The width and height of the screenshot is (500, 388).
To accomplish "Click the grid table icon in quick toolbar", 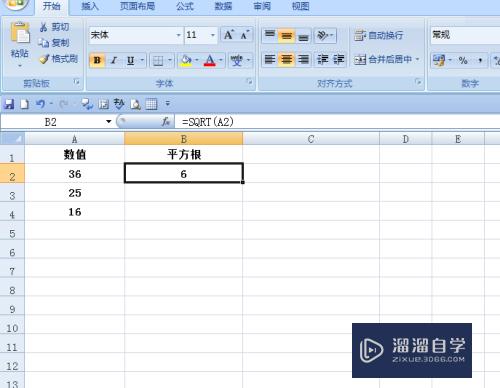I will (151, 104).
